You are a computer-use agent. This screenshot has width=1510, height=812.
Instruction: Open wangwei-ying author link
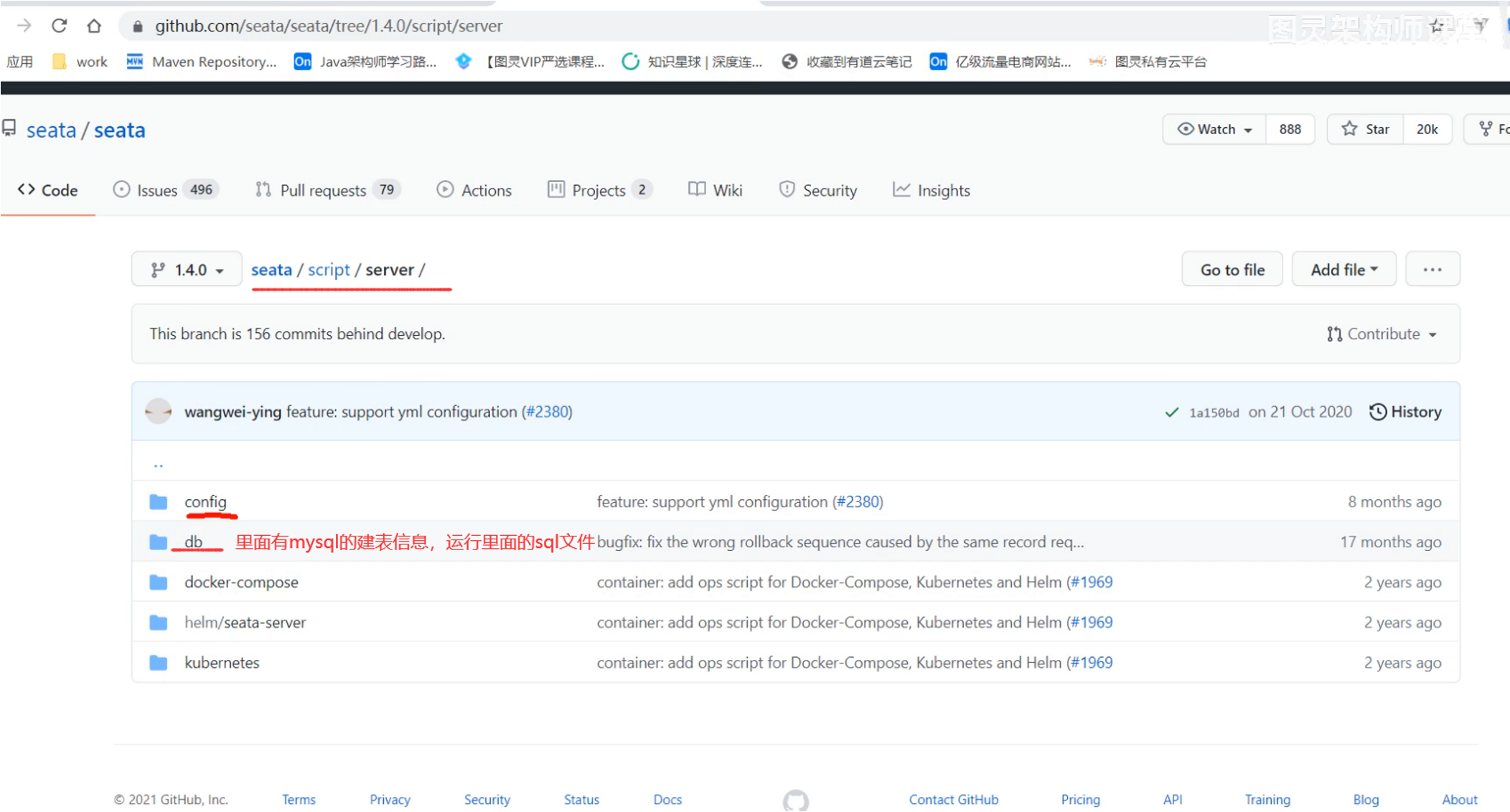click(x=233, y=412)
